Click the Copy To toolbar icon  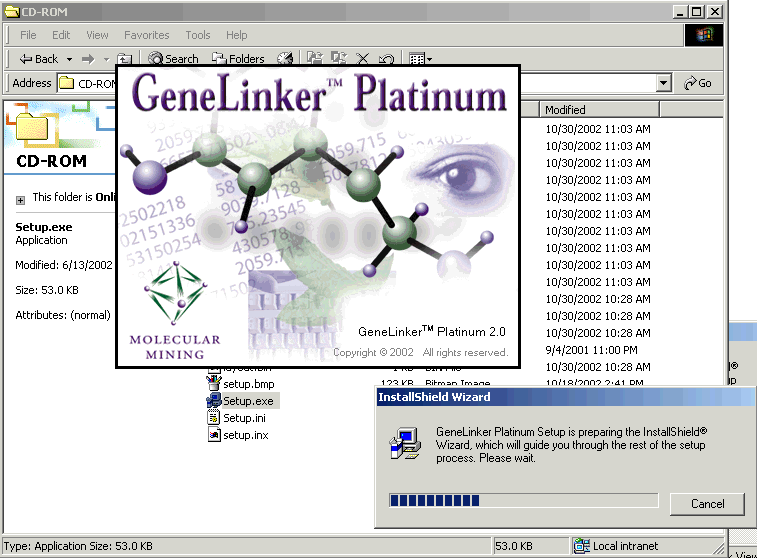338,59
